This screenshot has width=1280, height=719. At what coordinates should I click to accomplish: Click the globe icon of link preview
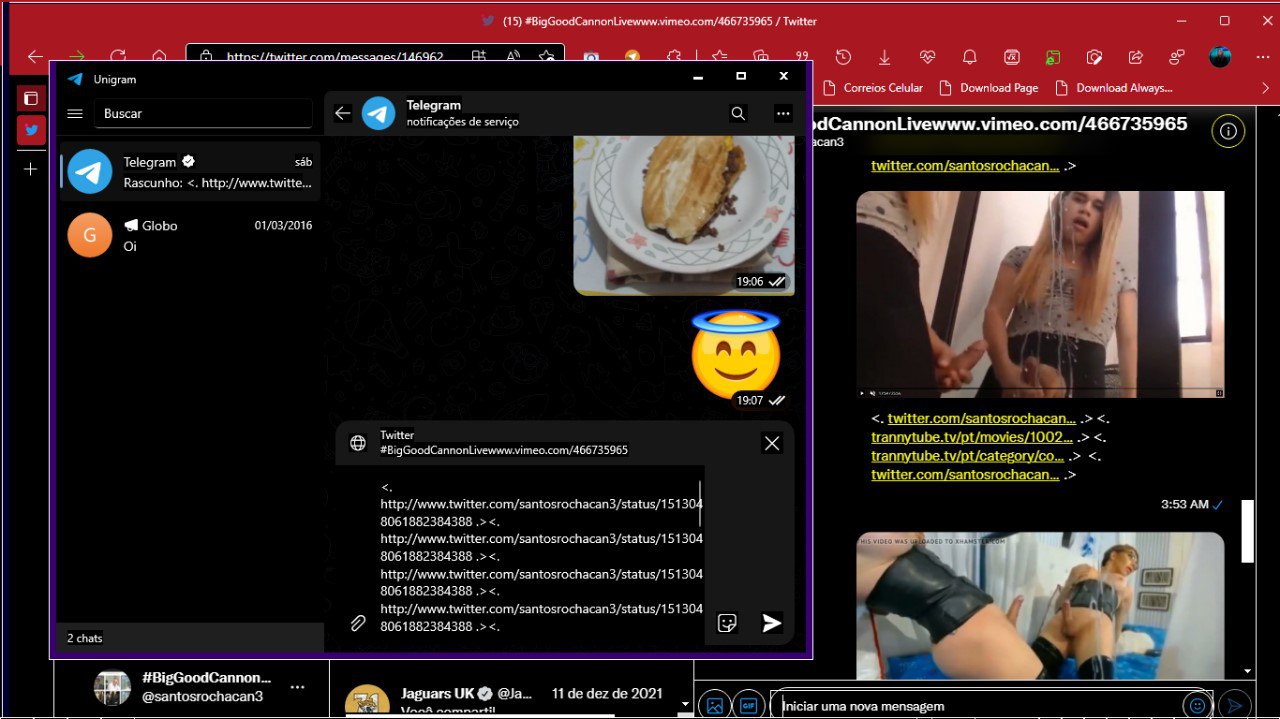point(357,443)
